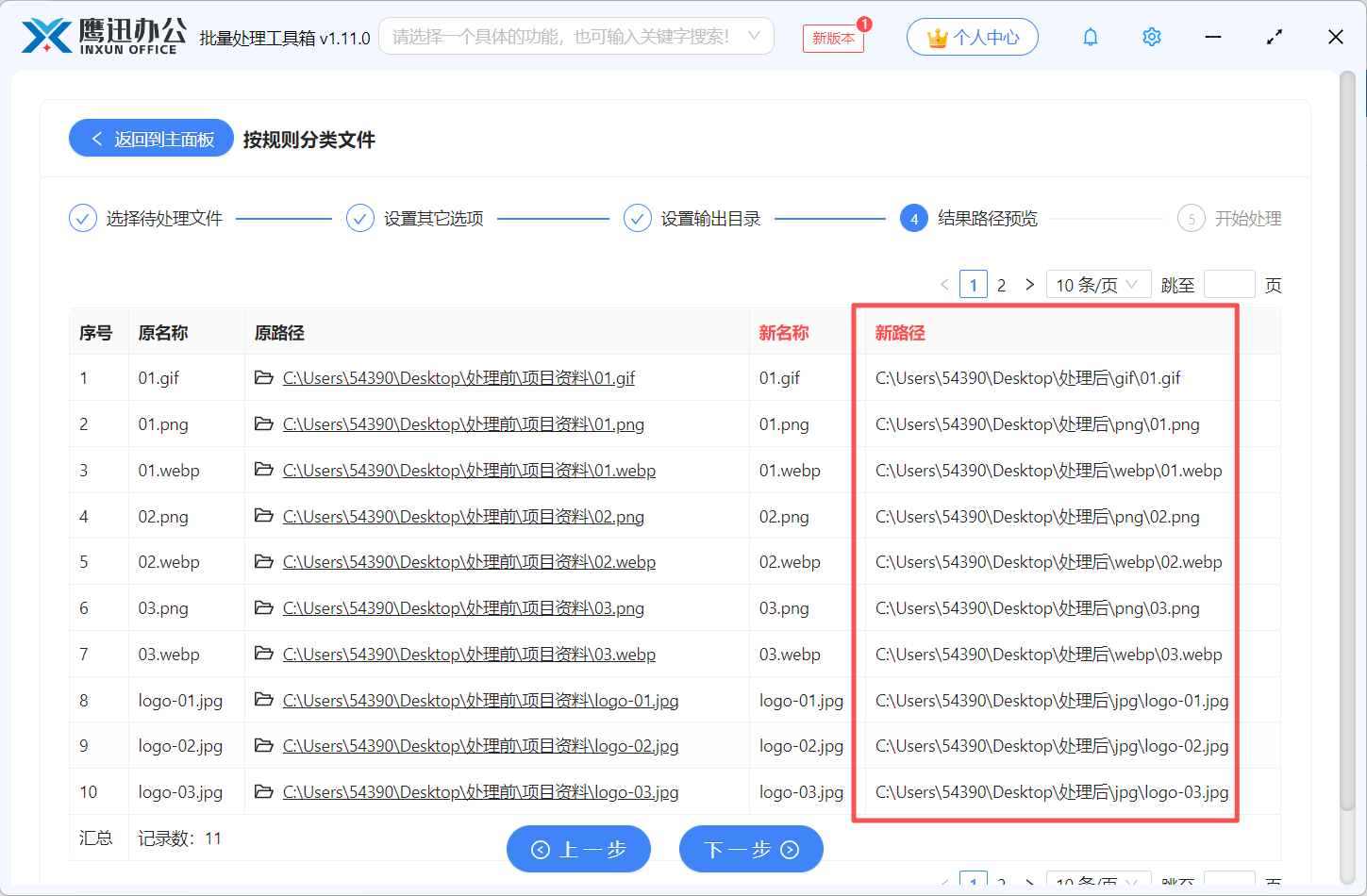
Task: Click the 原名称 column header
Action: click(163, 333)
